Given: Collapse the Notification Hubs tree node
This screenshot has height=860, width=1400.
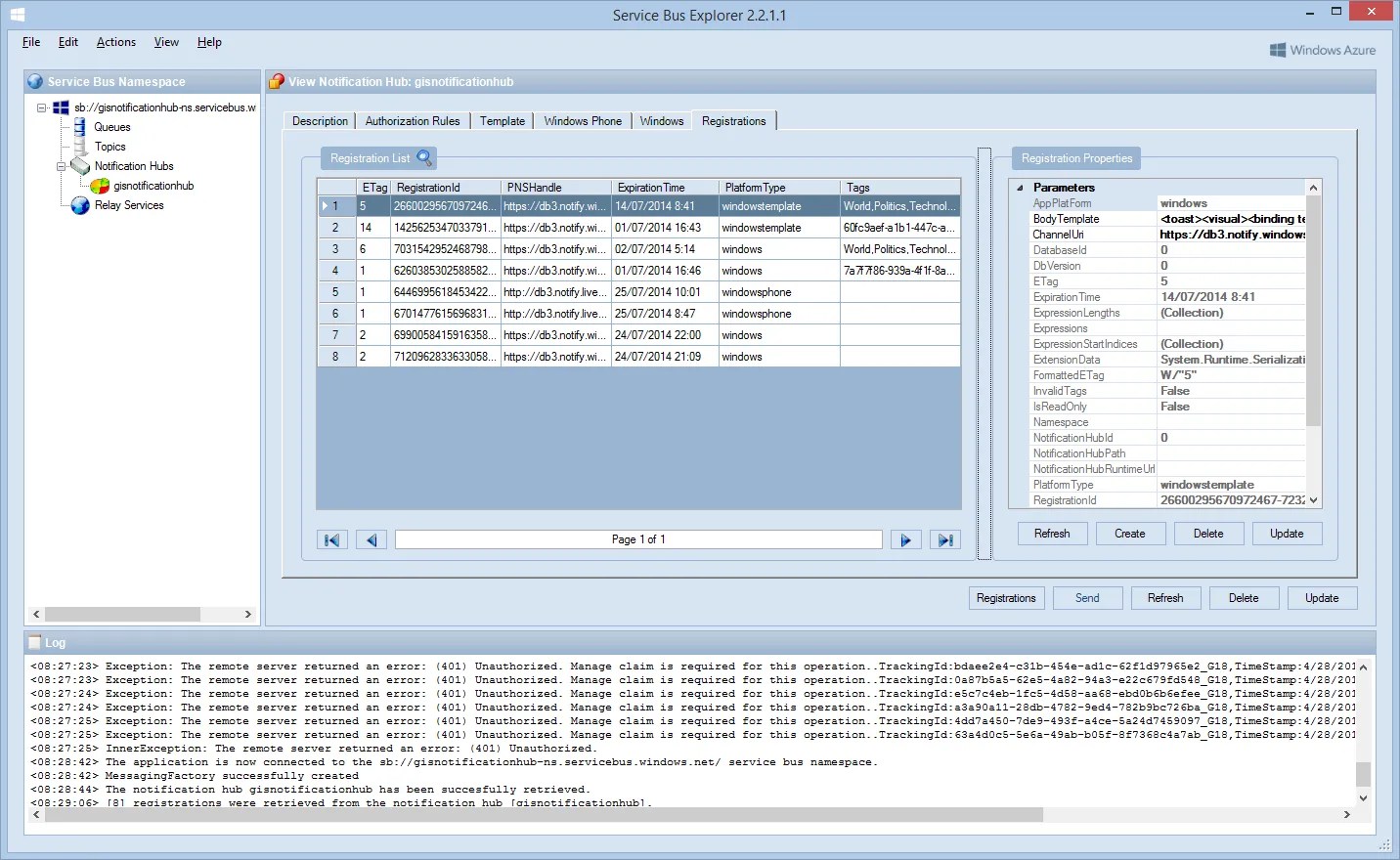Looking at the screenshot, I should coord(62,166).
